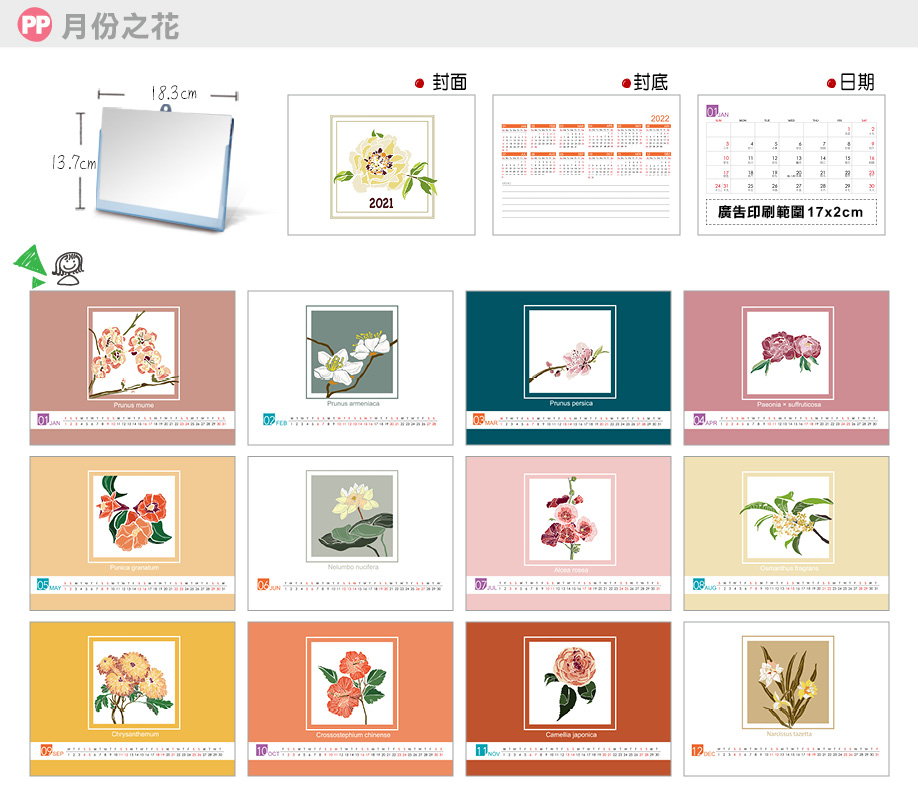Click the "07 JUL" month label
Viewport: 918px width, 800px height.
click(x=486, y=585)
